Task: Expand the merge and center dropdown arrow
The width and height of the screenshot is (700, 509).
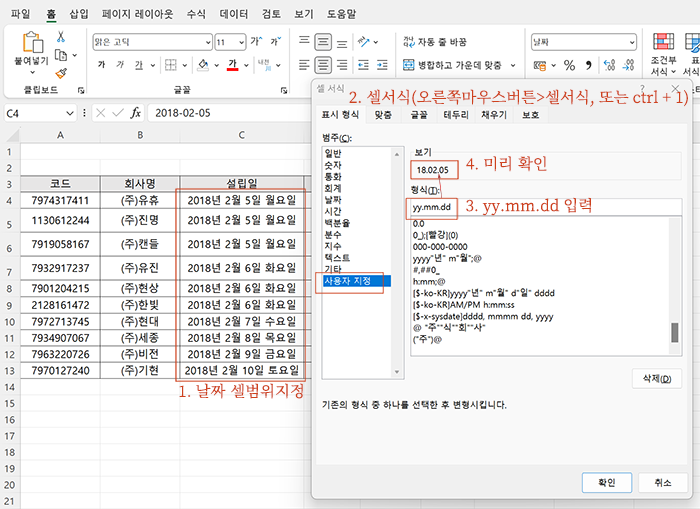Action: coord(513,65)
